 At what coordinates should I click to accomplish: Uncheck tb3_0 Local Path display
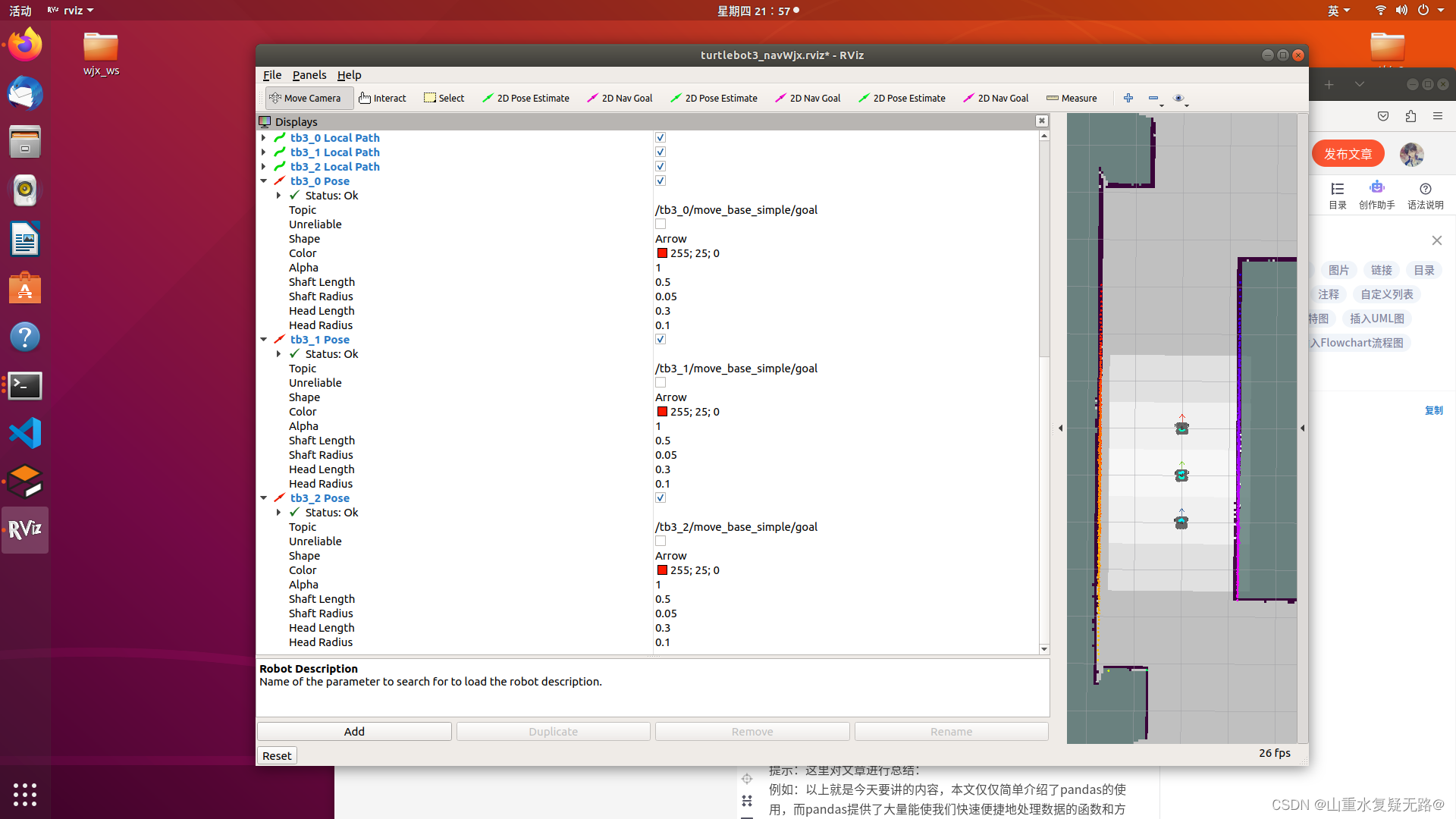[x=661, y=138]
